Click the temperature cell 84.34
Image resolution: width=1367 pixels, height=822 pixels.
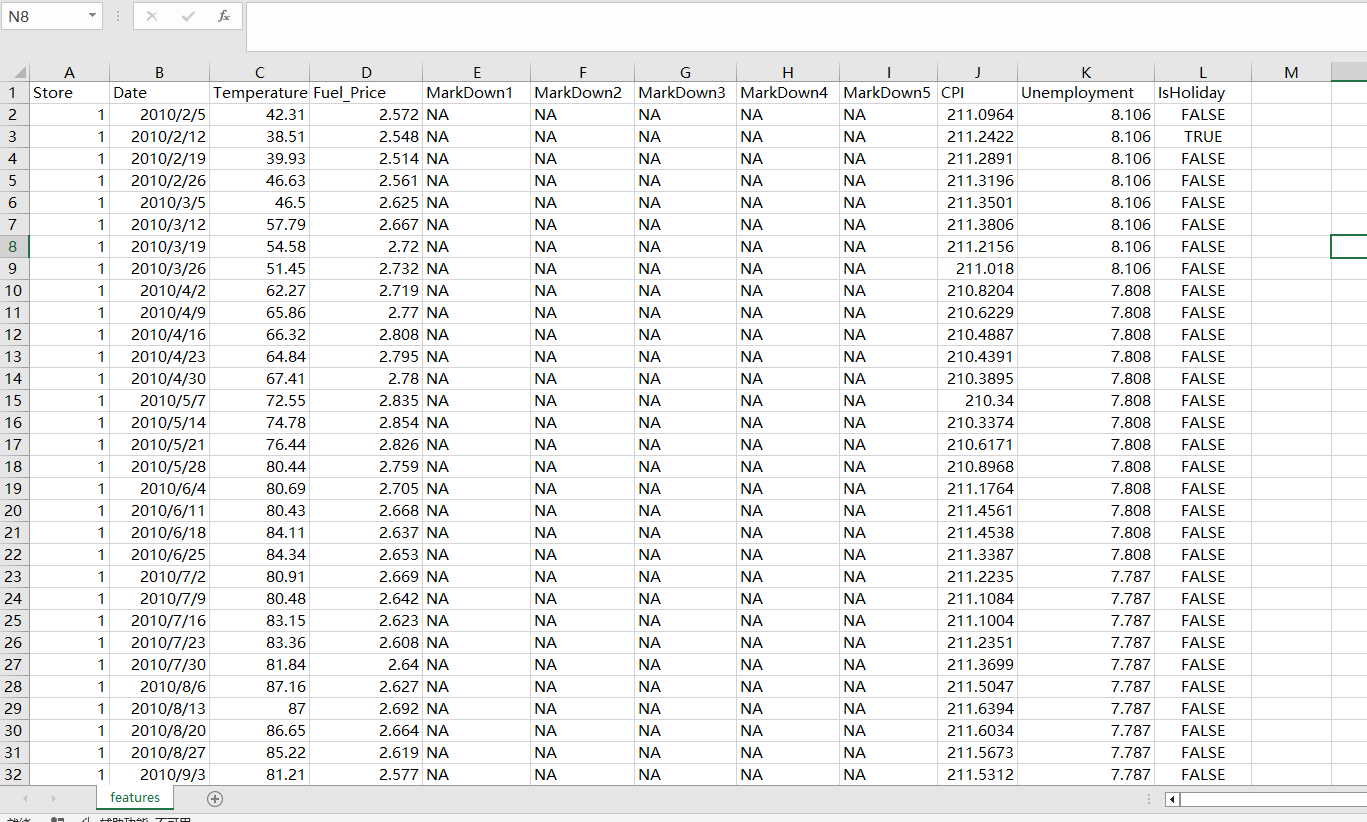(260, 554)
